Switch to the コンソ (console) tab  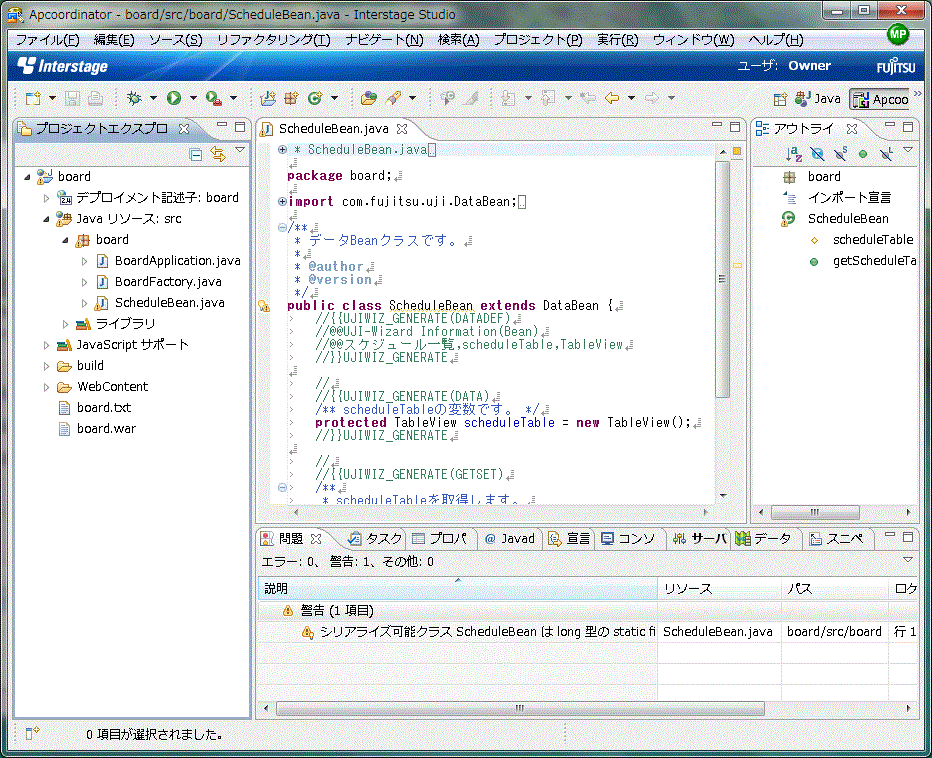[x=628, y=539]
